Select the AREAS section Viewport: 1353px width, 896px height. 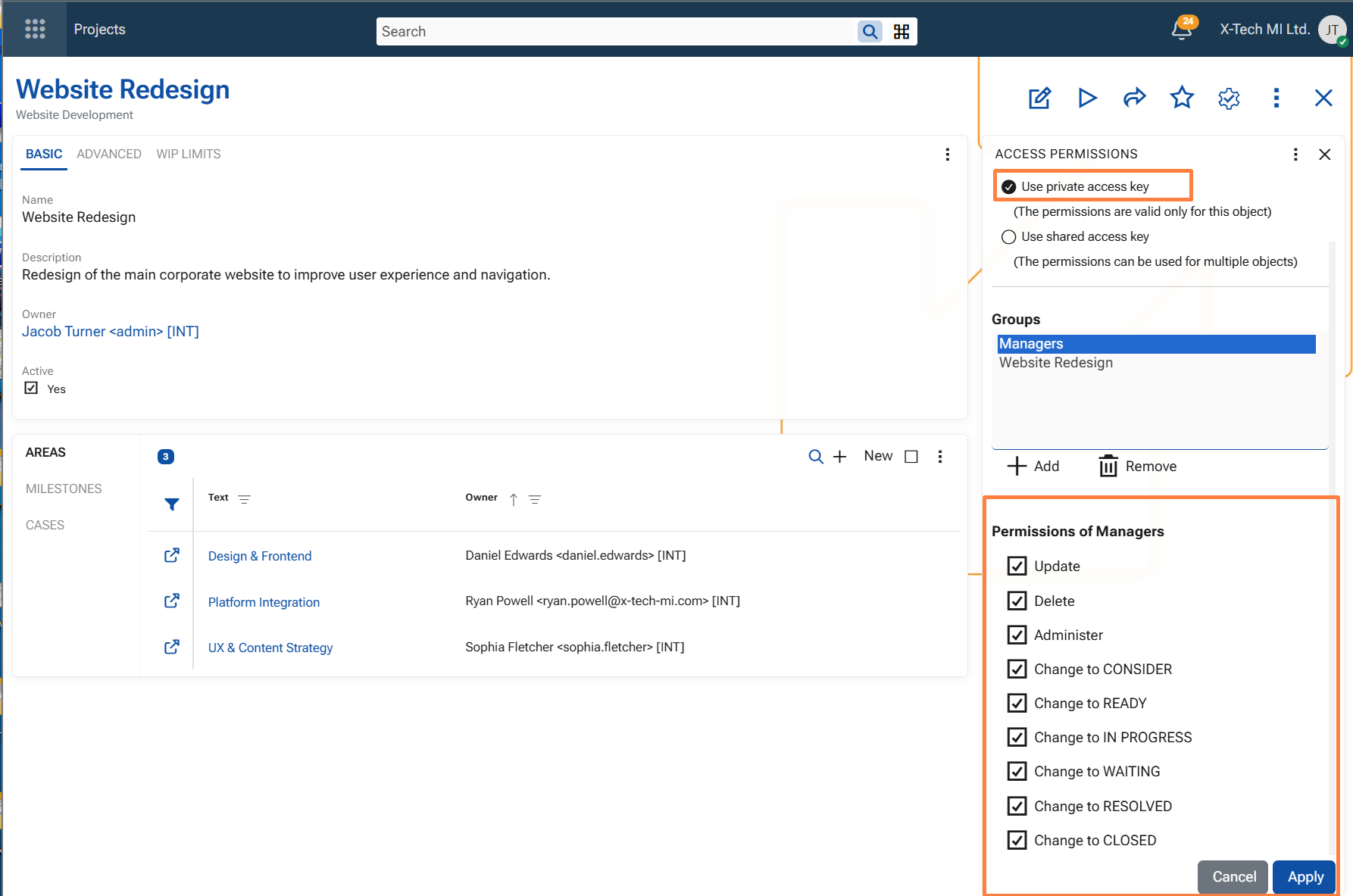45,452
